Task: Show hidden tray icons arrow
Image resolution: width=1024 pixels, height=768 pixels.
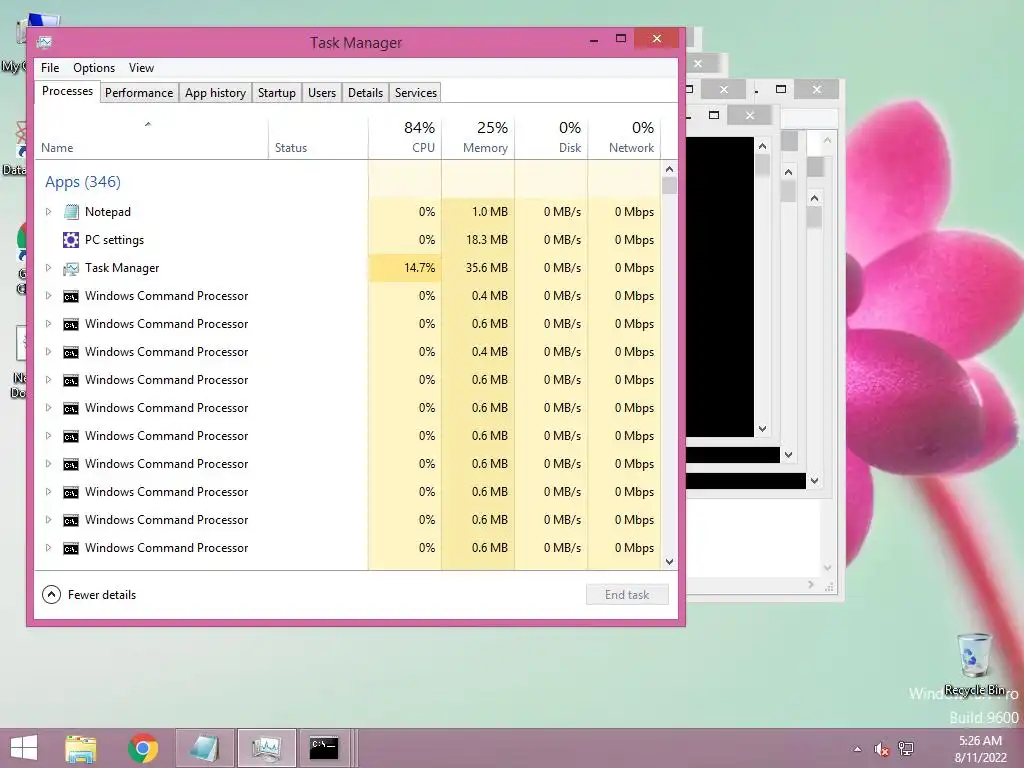Action: click(857, 749)
